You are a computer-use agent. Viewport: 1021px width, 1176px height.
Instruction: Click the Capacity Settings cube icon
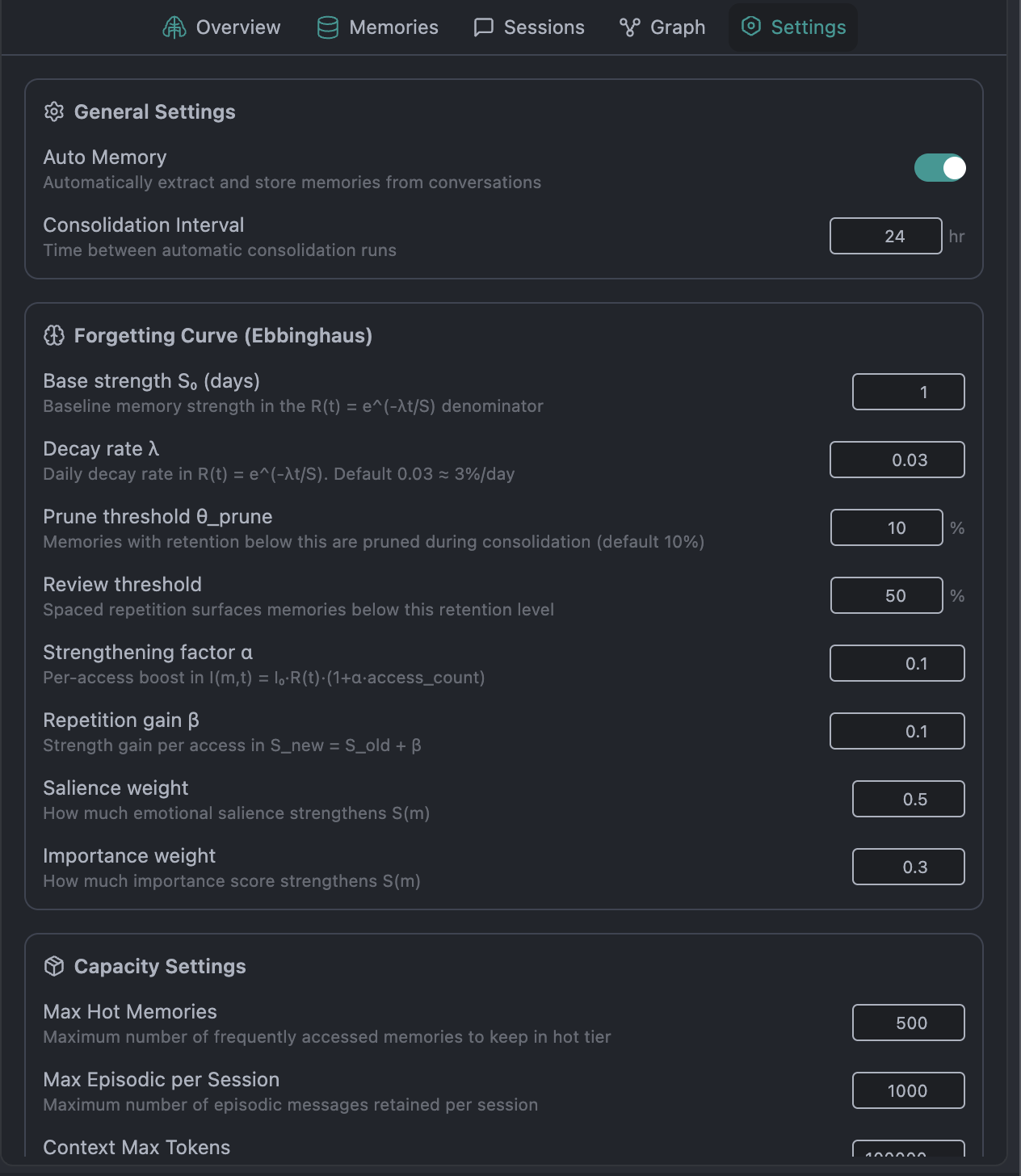pyautogui.click(x=54, y=966)
